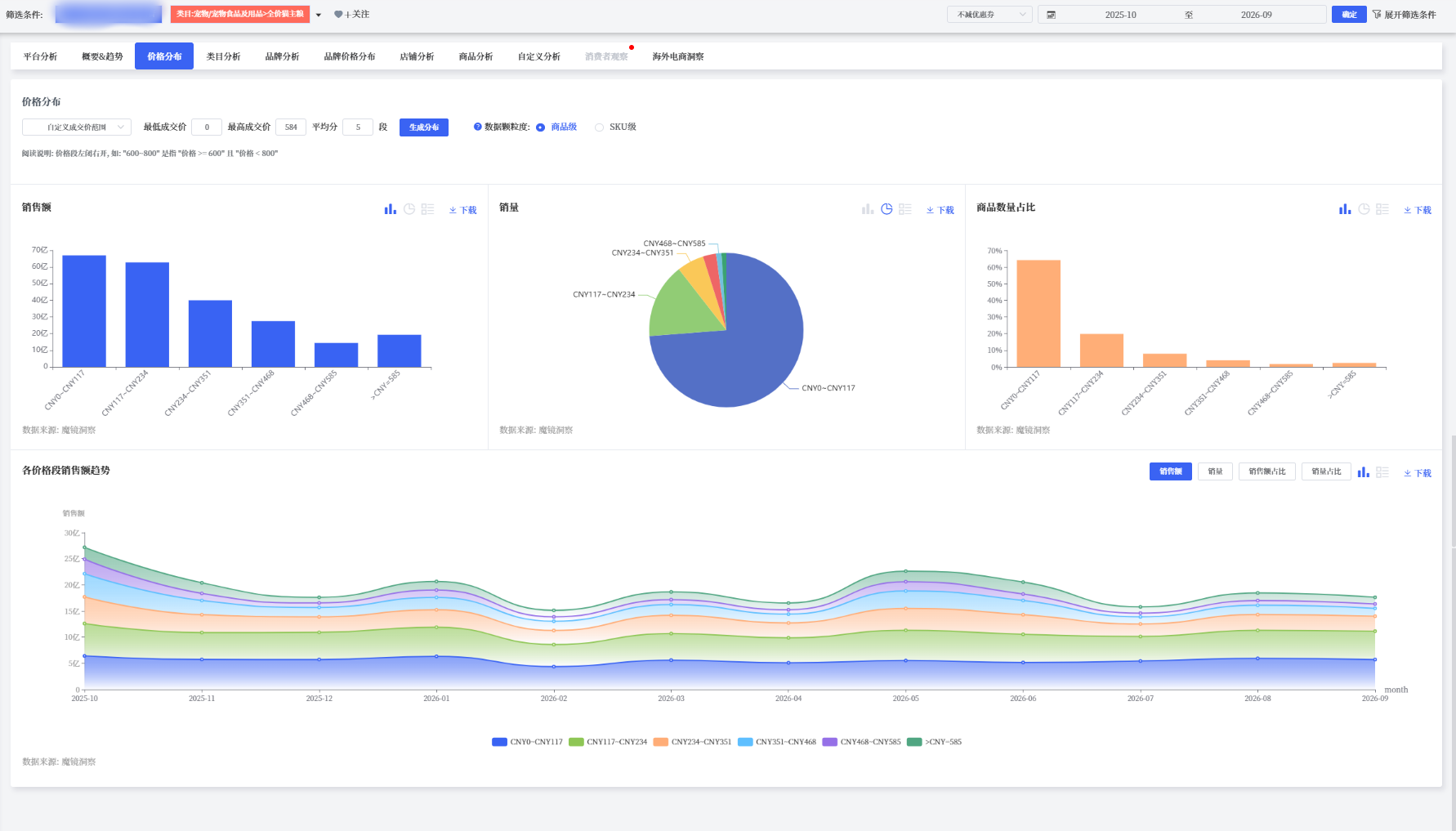Toggle CNY0~CNY117 legend series
Viewport: 1456px width, 831px height.
pos(527,742)
